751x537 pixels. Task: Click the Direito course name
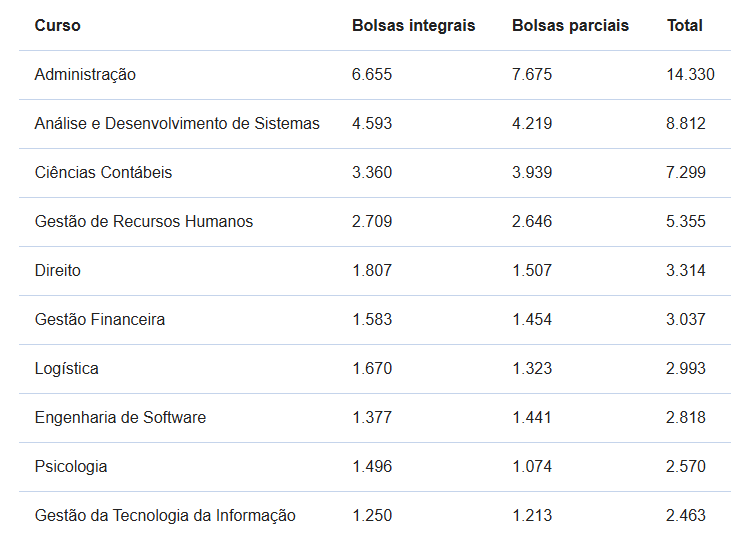[x=58, y=271]
